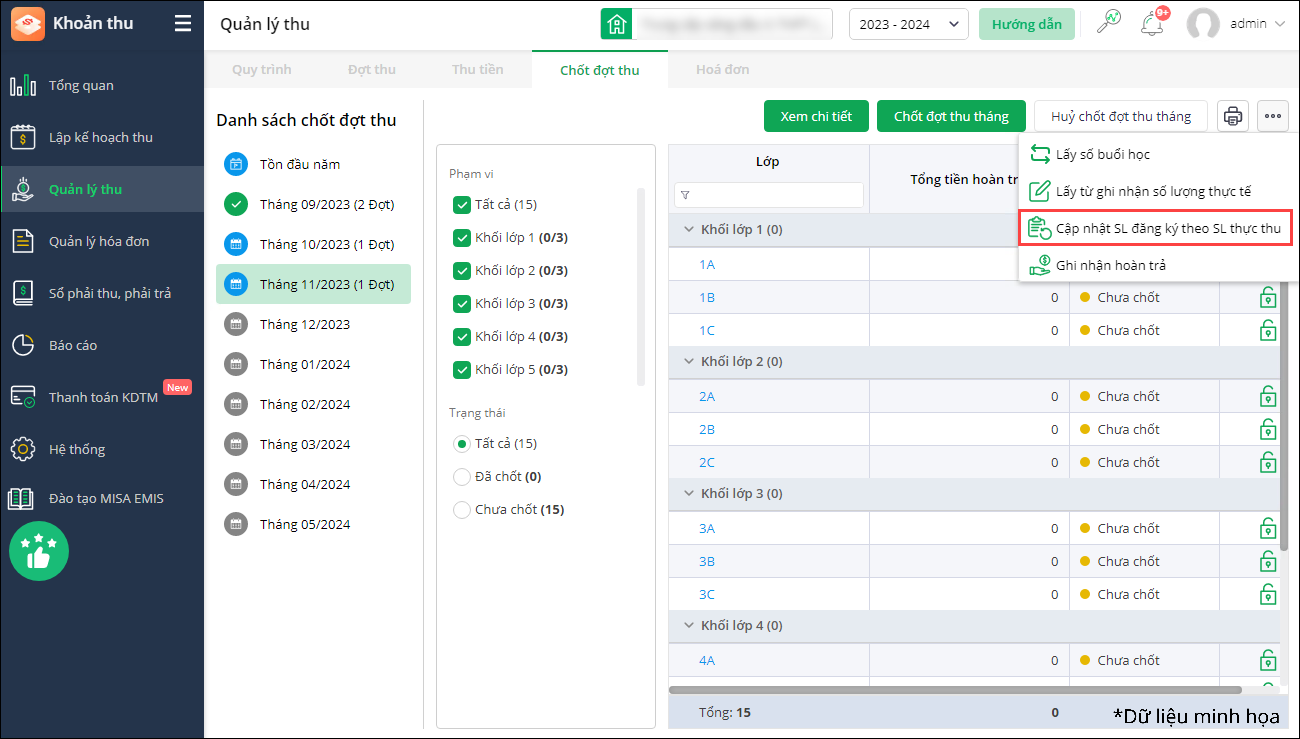
Task: Click the horizontal scrollbar under the table
Action: (x=955, y=690)
